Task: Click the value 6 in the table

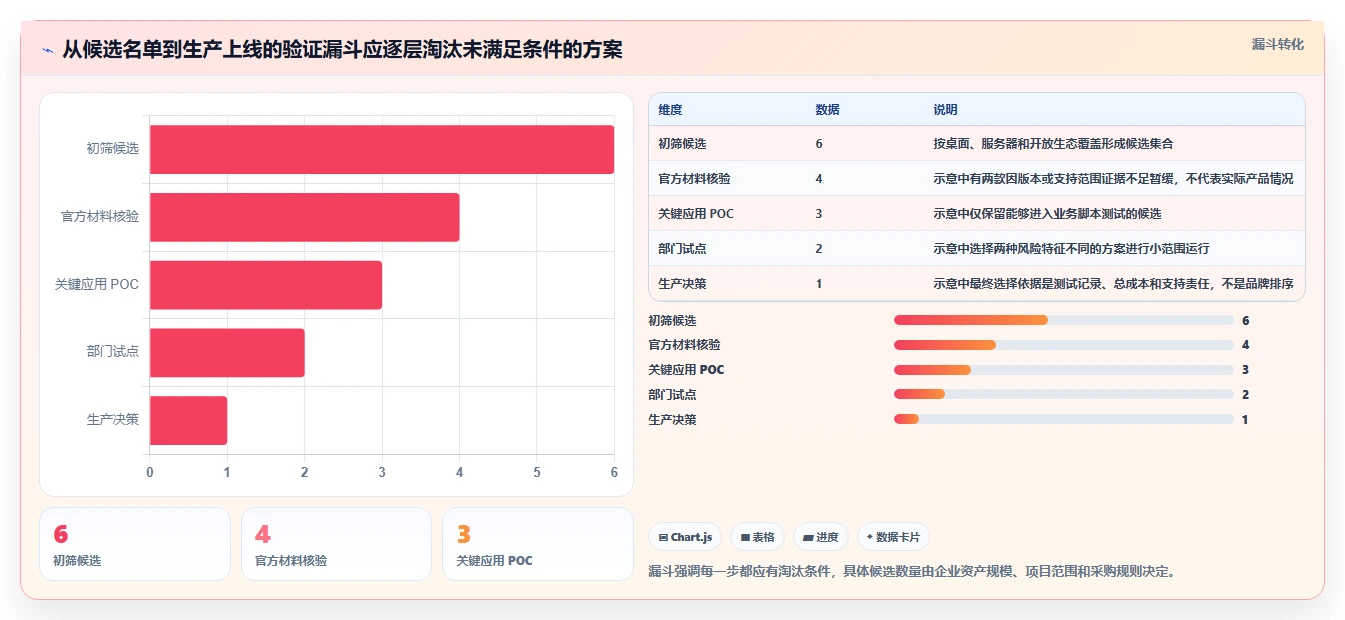Action: click(x=819, y=144)
